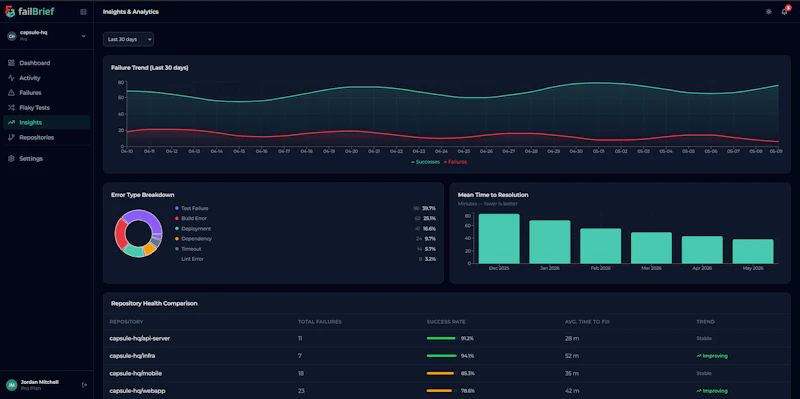Toggle the Successes legend entry
Screen dimensions: 800x399
click(425, 162)
